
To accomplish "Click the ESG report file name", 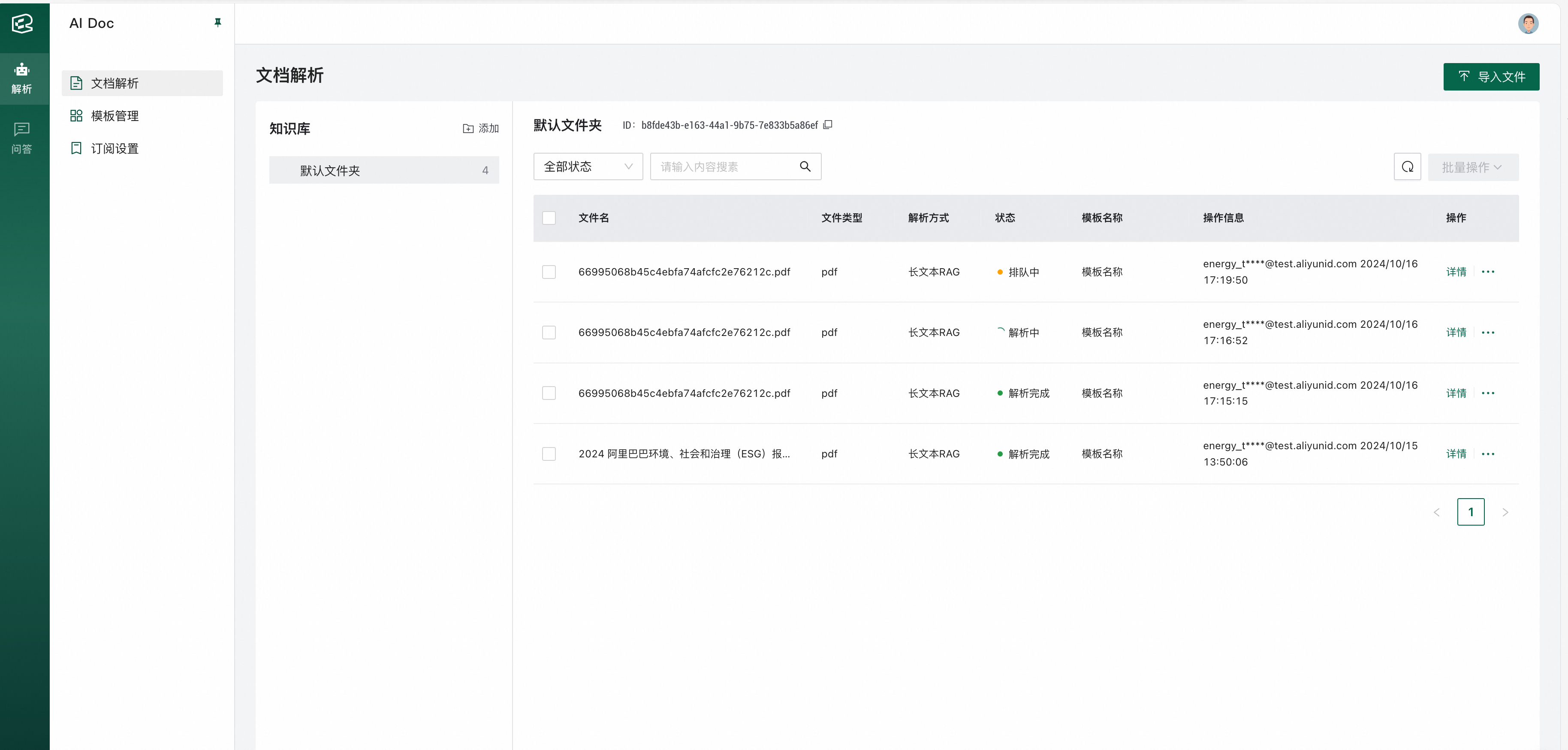I will pyautogui.click(x=684, y=454).
